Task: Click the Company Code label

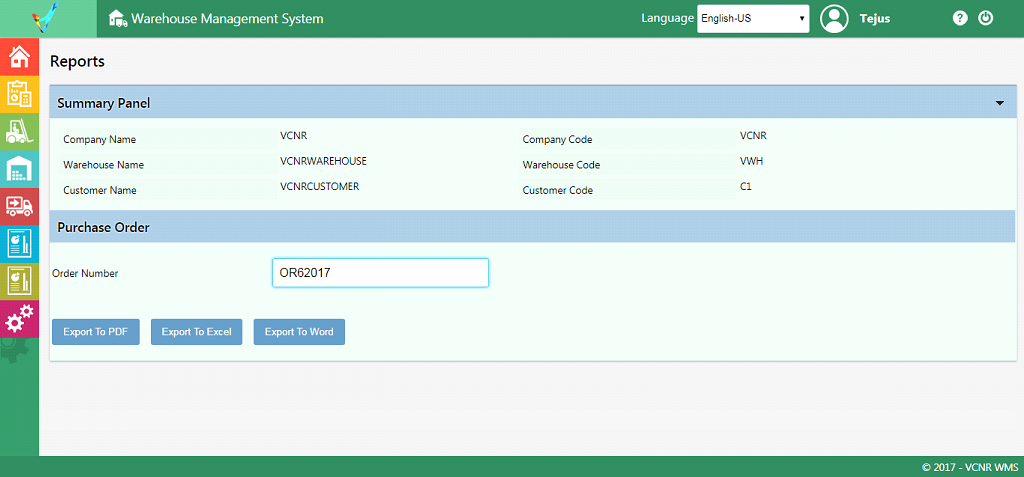Action: (557, 139)
